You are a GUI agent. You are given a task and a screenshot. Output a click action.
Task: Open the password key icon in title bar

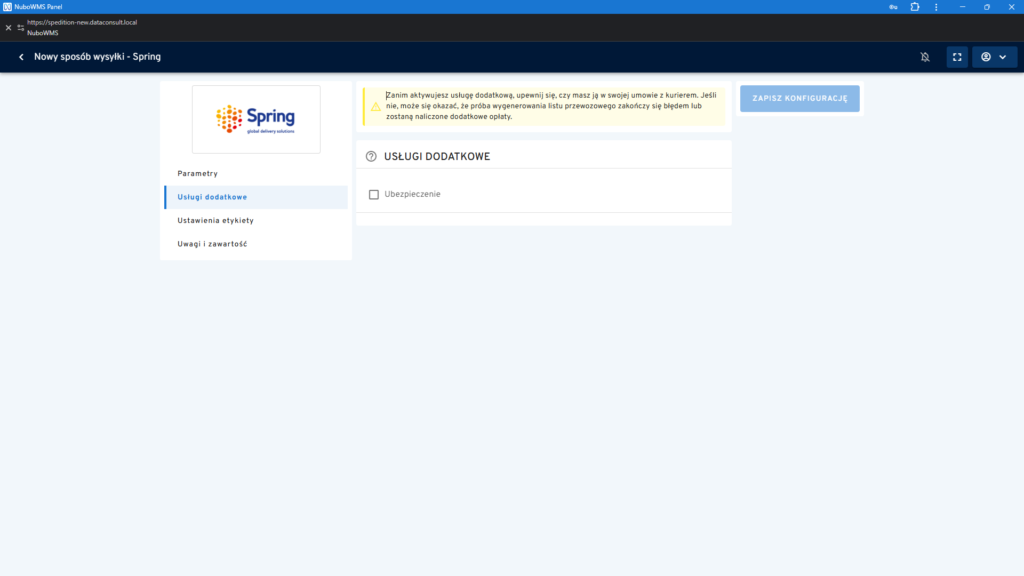coord(893,6)
